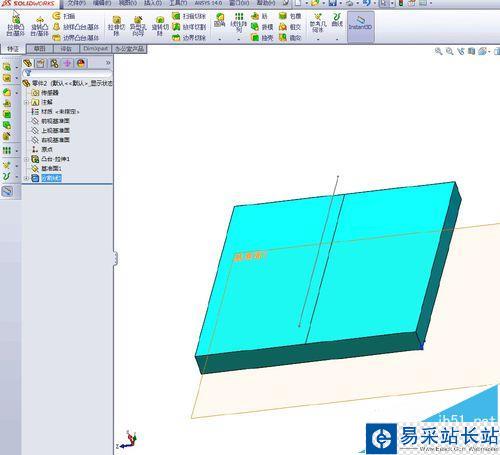Click the Curves (曲线) tool
The height and width of the screenshot is (455, 500).
337,20
